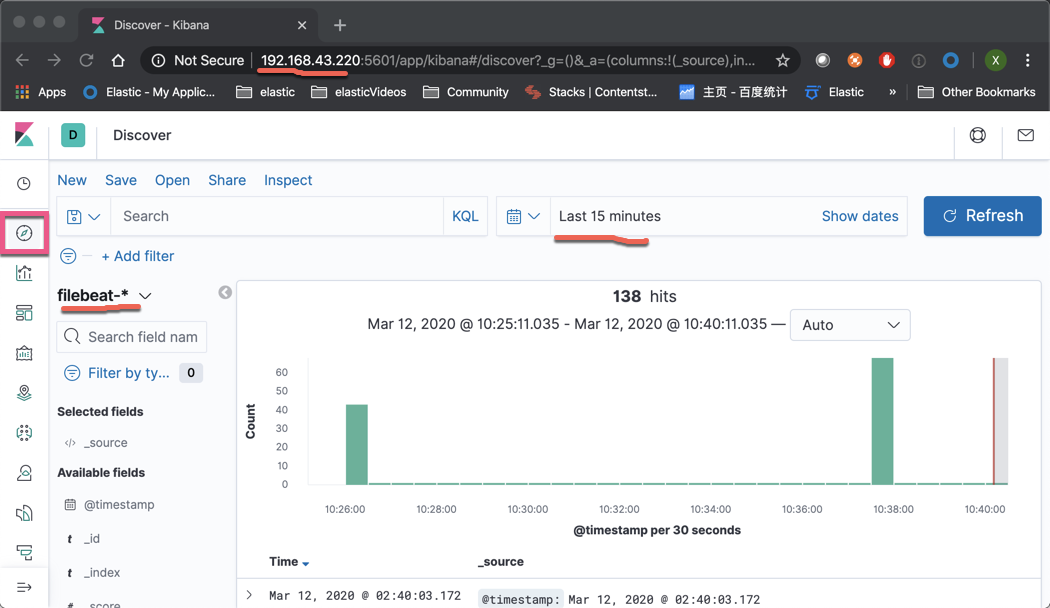Open the Auto interval dropdown on the histogram
This screenshot has width=1050, height=608.
click(x=850, y=324)
